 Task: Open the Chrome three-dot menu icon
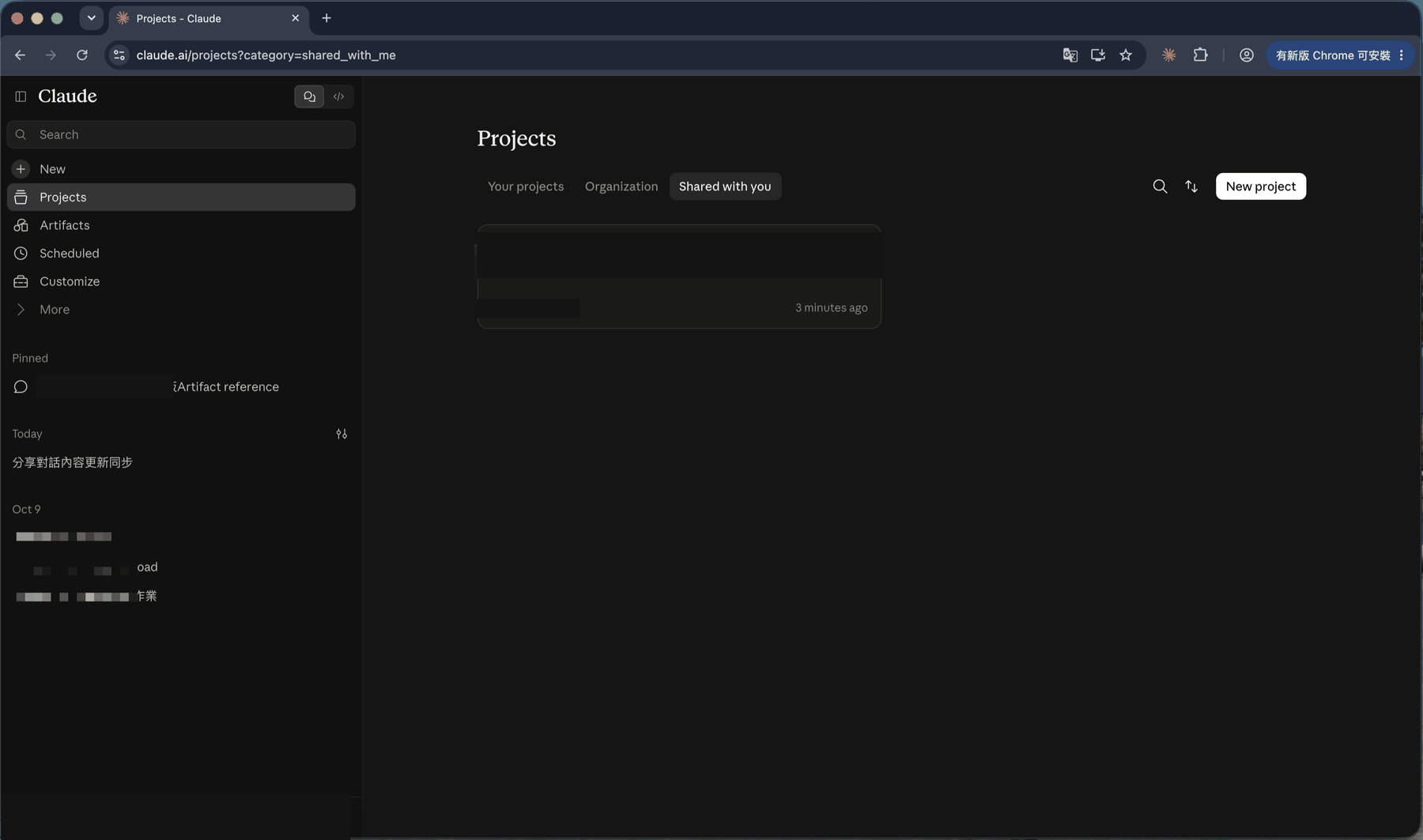pos(1402,55)
